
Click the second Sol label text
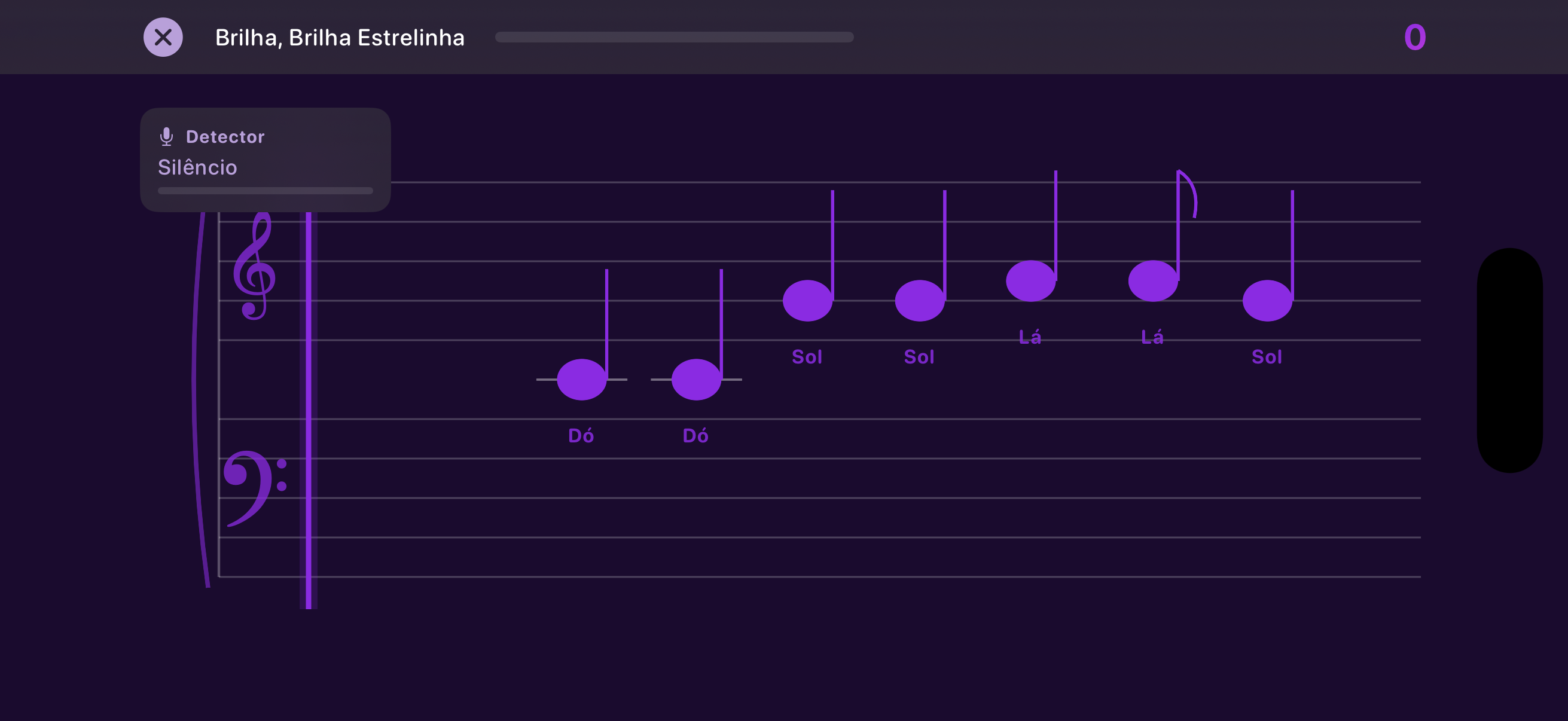919,357
